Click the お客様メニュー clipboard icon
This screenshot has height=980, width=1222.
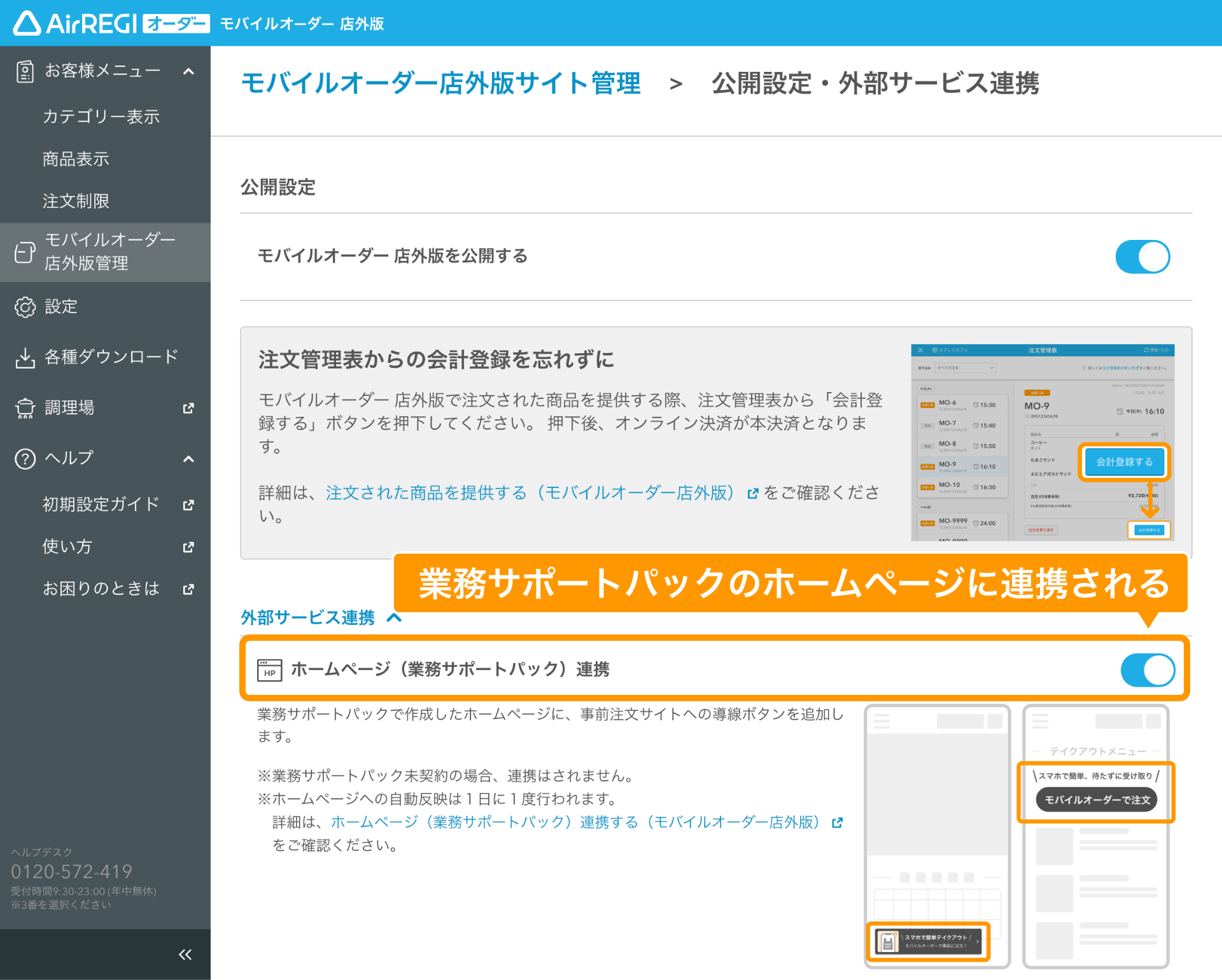click(x=25, y=71)
